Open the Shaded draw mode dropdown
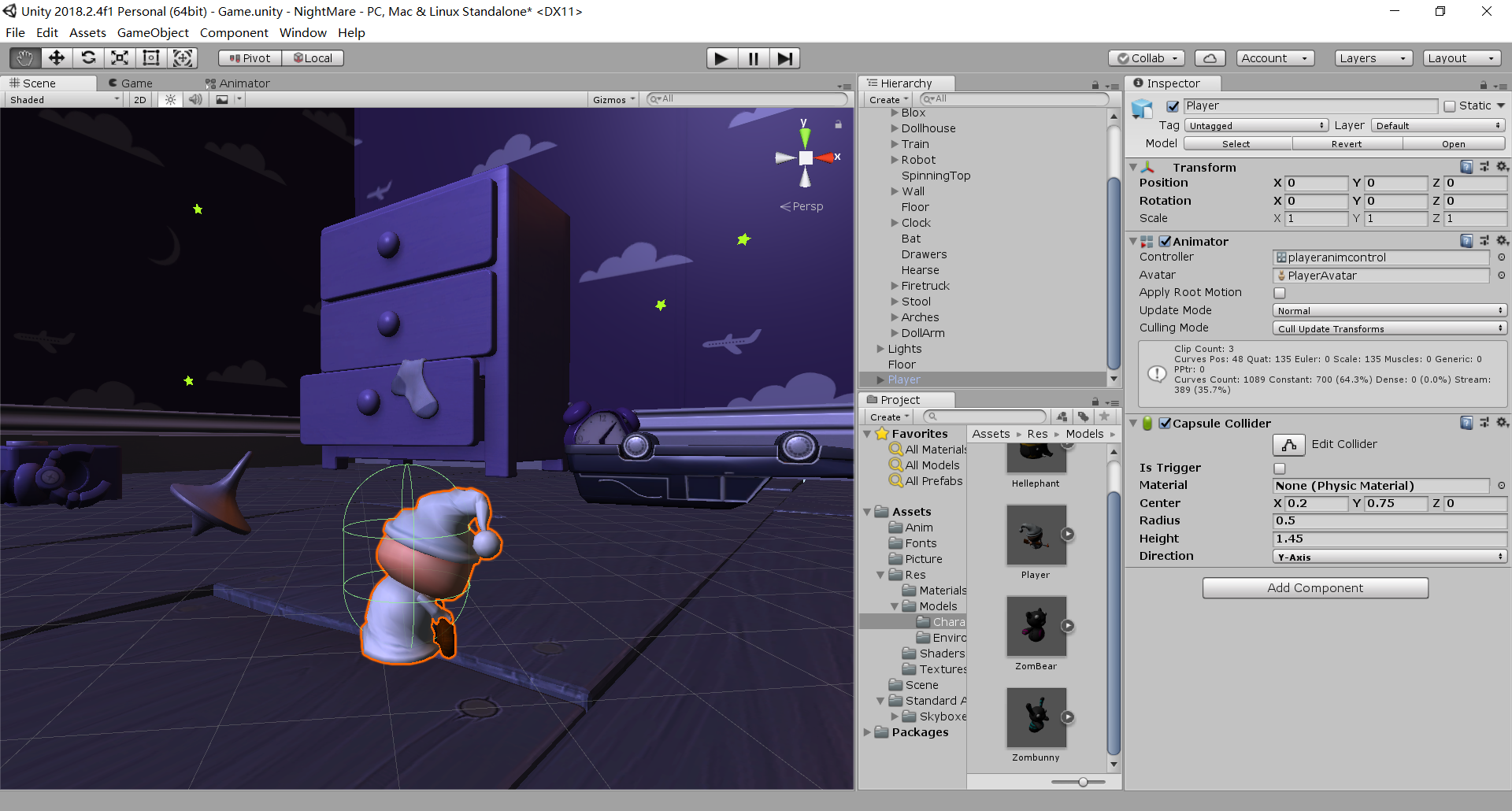 coord(65,99)
